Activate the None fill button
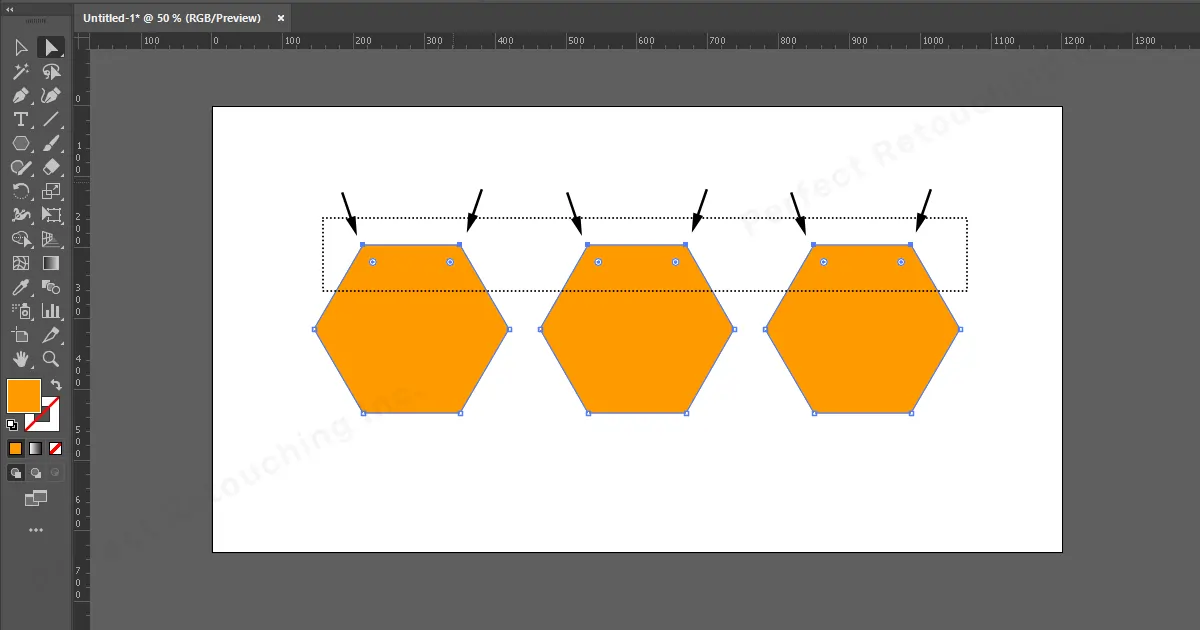Viewport: 1200px width, 630px height. click(54, 448)
